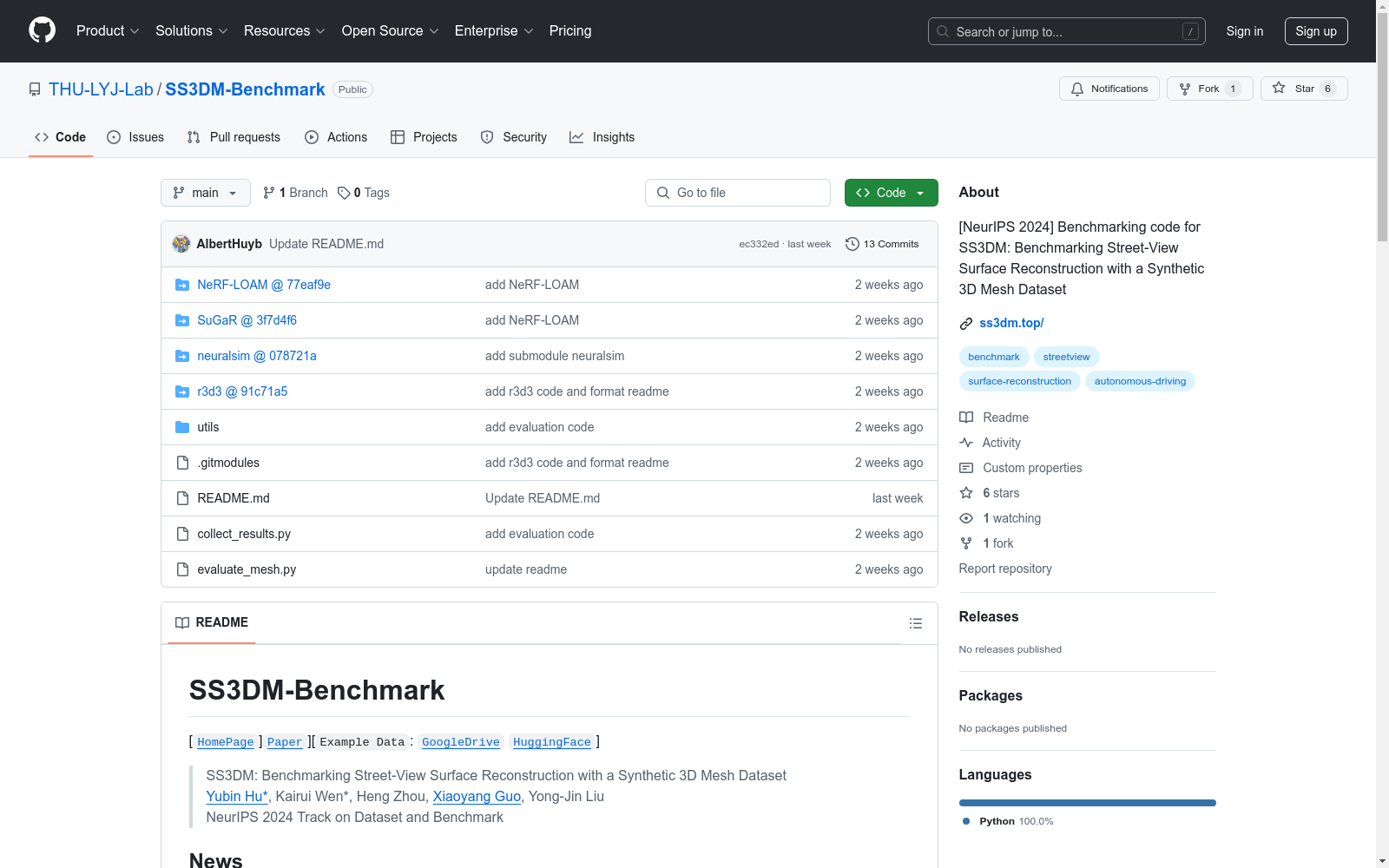This screenshot has height=868, width=1389.
Task: Open the Yubin Hu author link
Action: (237, 796)
